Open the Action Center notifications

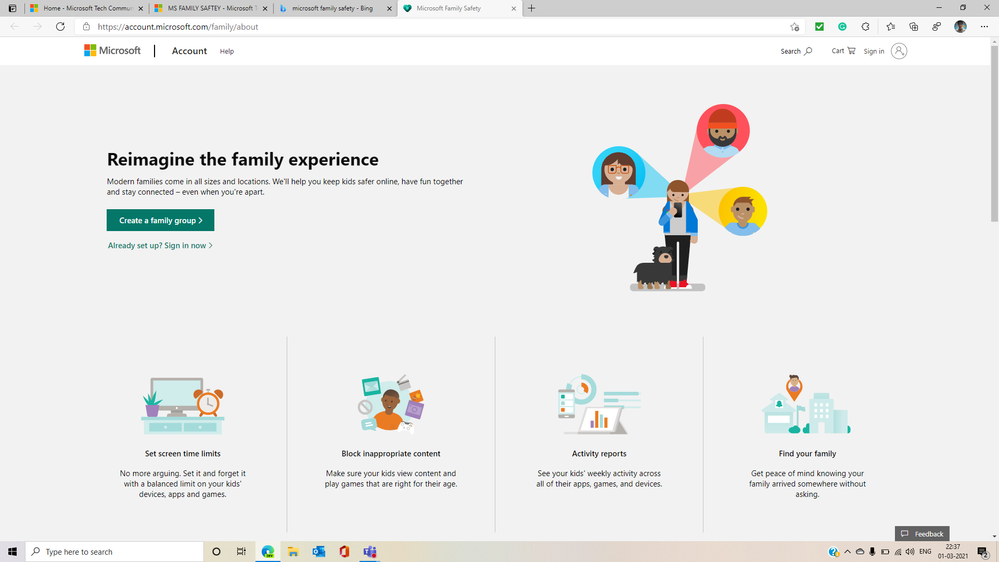point(983,552)
